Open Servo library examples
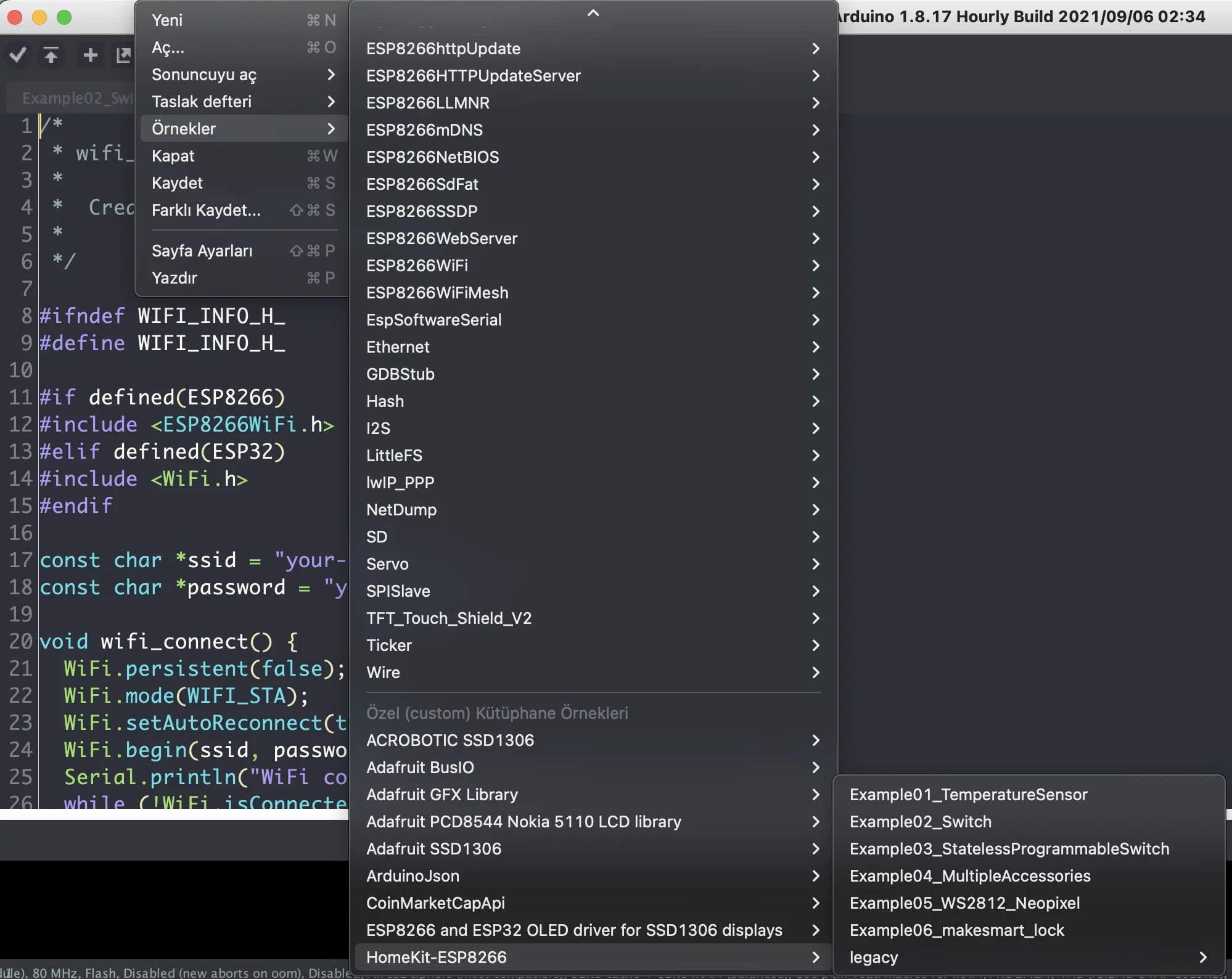The image size is (1232, 979). pos(593,564)
